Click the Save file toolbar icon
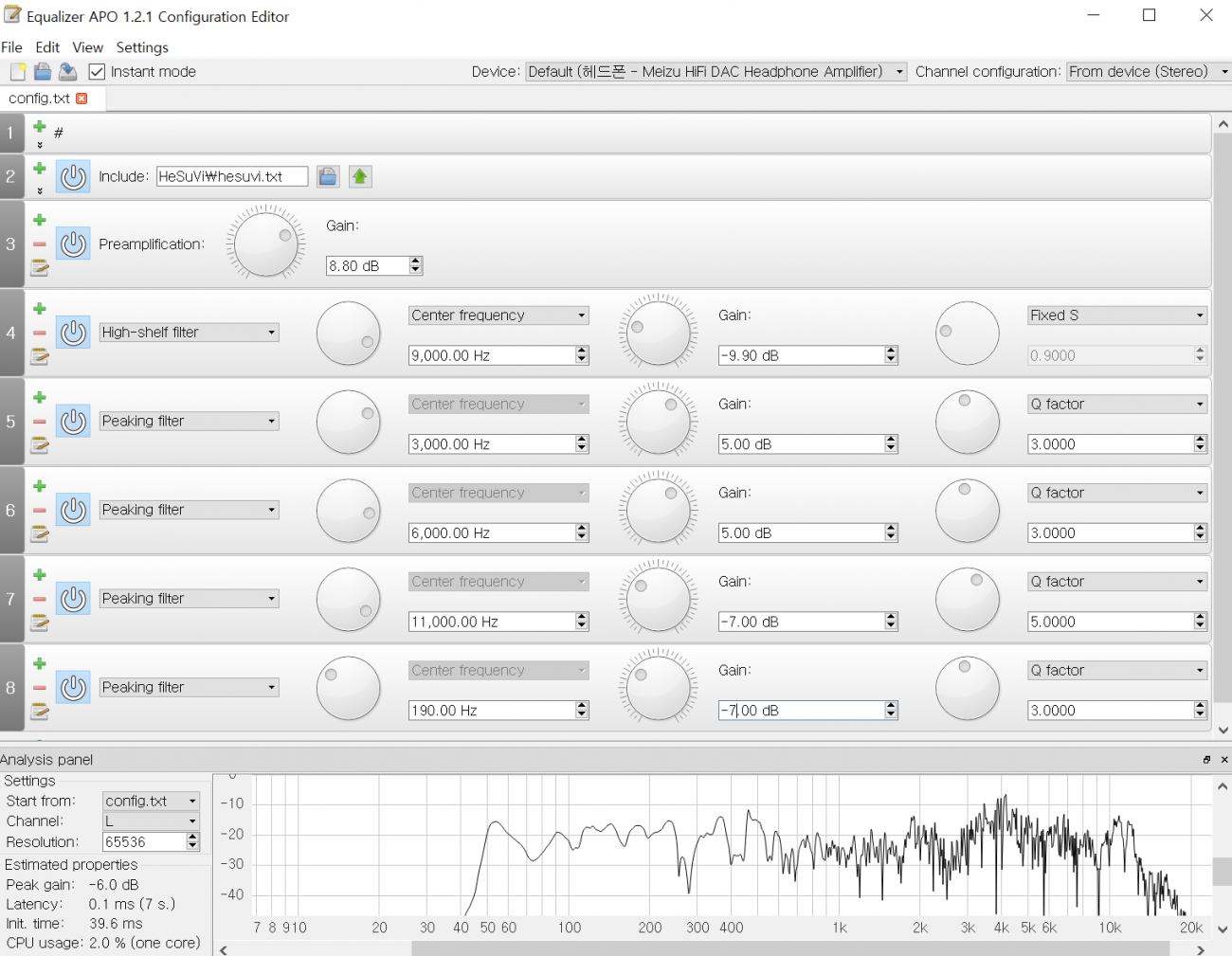 (67, 72)
